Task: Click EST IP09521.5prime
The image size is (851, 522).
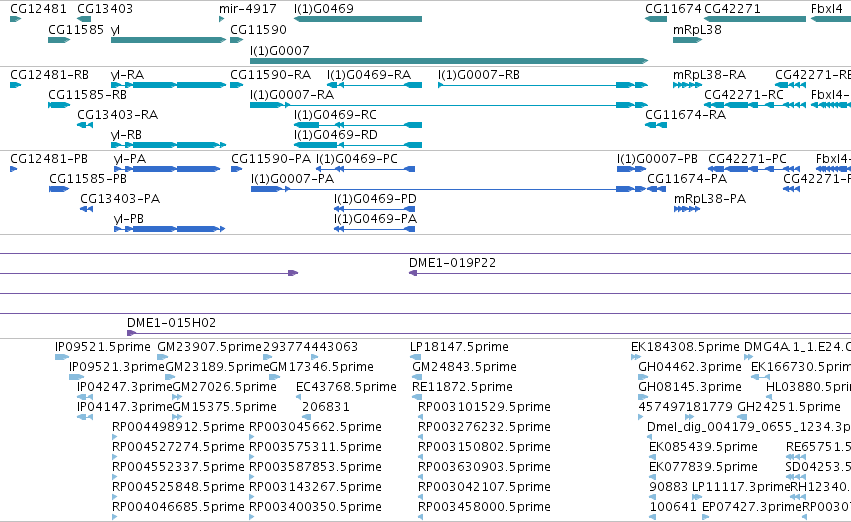Action: pyautogui.click(x=103, y=347)
